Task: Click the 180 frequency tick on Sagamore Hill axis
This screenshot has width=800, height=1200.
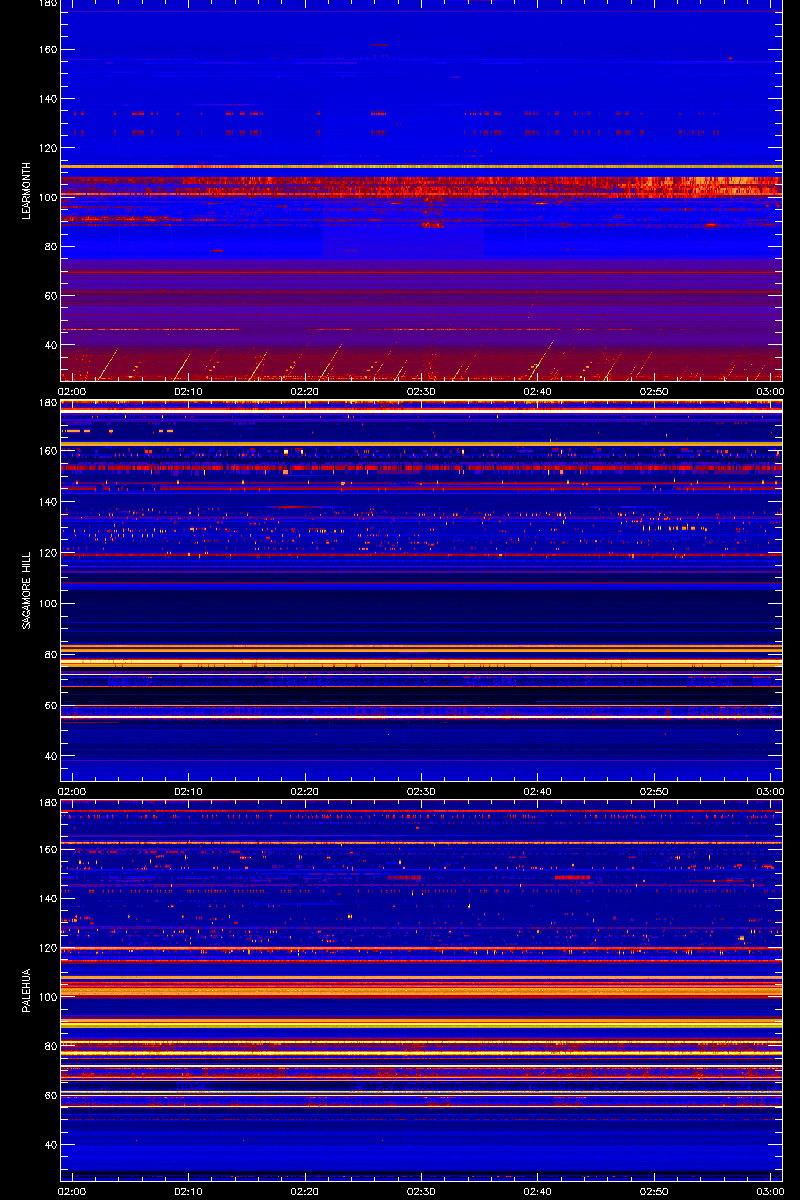Action: click(x=47, y=403)
